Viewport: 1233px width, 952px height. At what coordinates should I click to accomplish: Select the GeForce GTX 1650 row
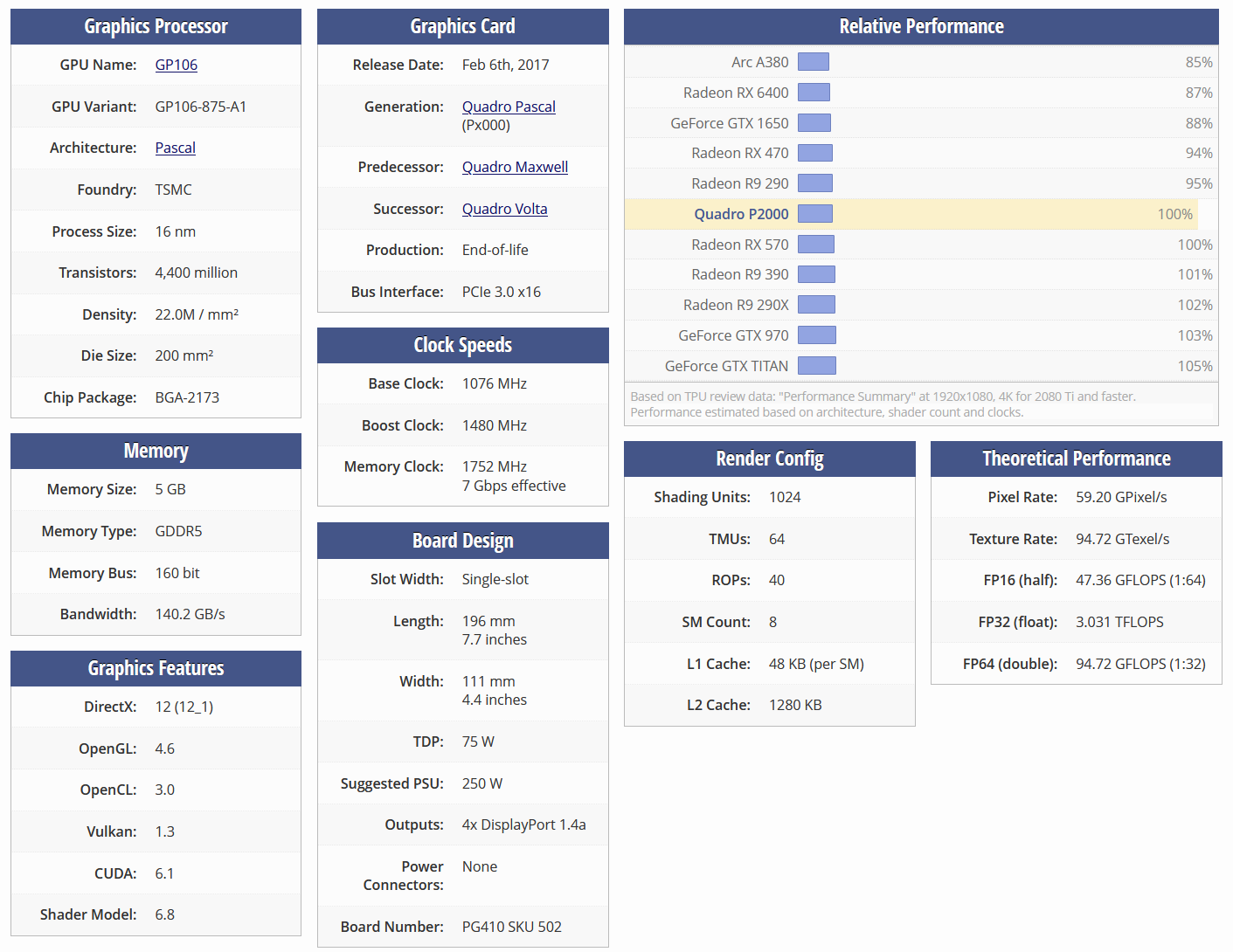[921, 123]
